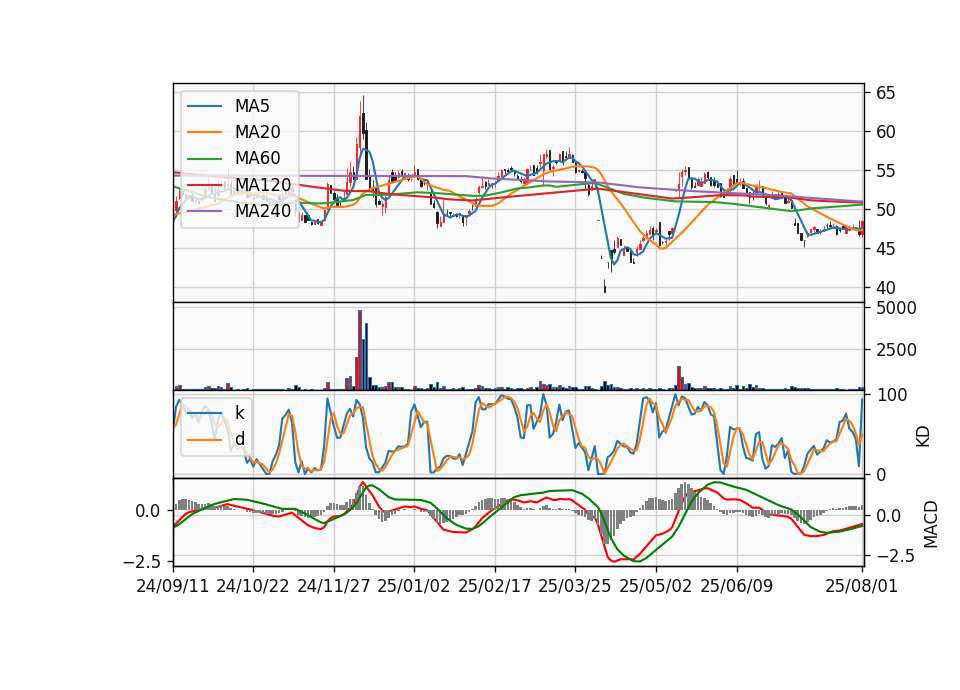Click the lowest candlestick near 40
This screenshot has width=960, height=690.
click(x=605, y=286)
